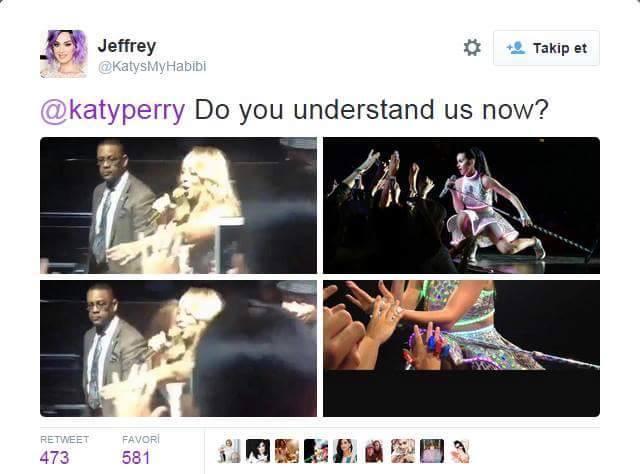
Task: Click sixth avatar in favoriters row
Action: [374, 451]
